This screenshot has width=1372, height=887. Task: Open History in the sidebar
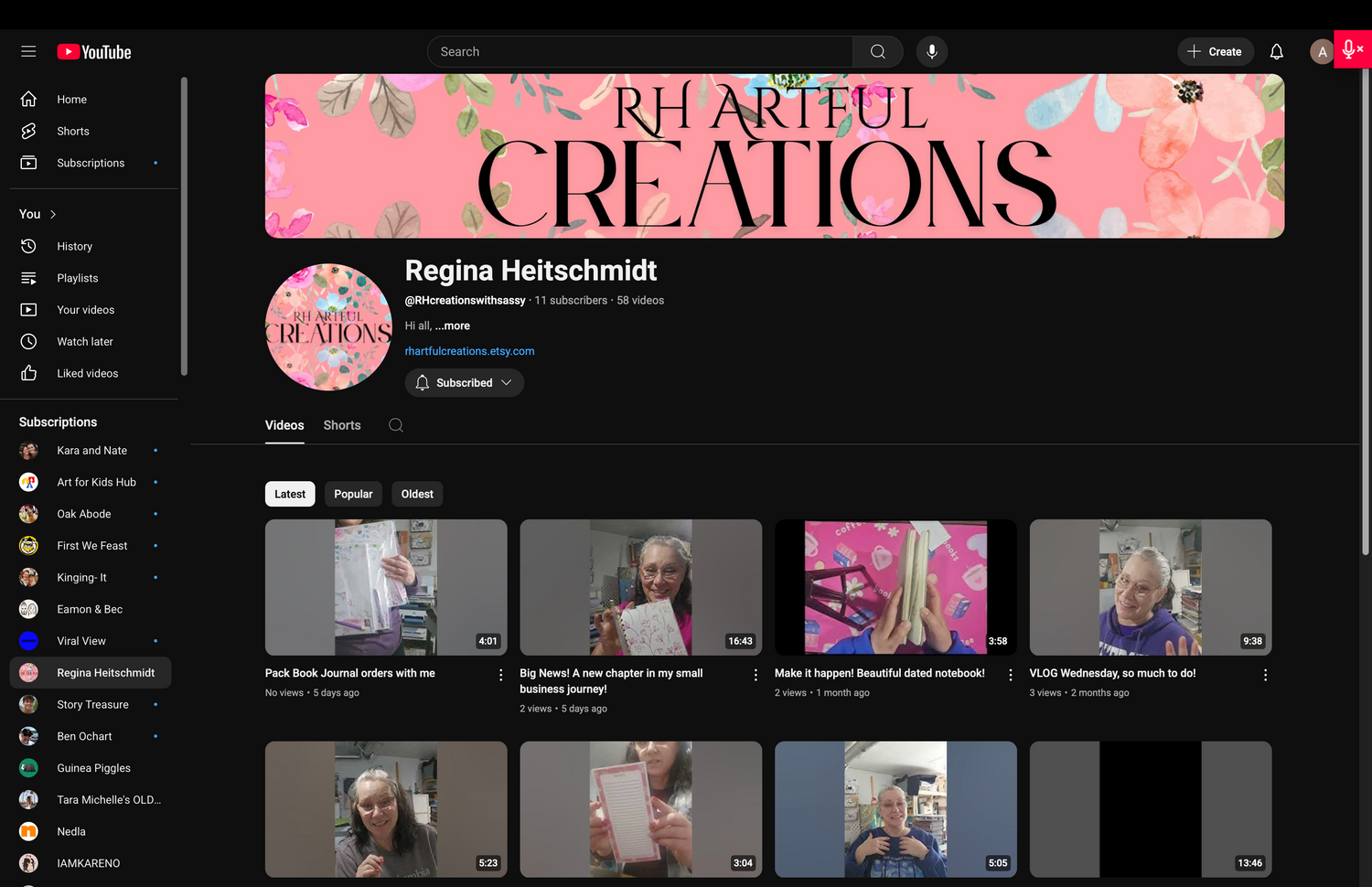pos(74,247)
